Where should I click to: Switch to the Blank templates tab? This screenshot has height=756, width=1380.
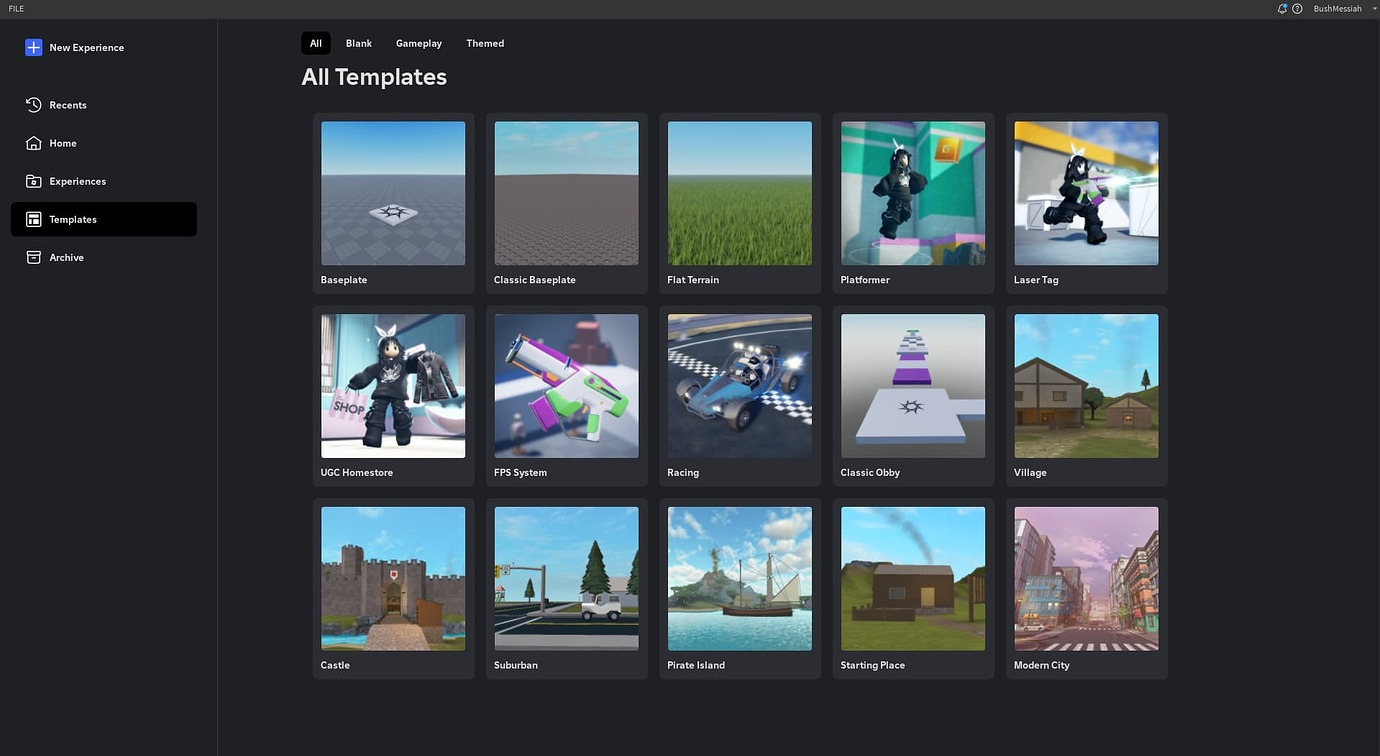359,43
